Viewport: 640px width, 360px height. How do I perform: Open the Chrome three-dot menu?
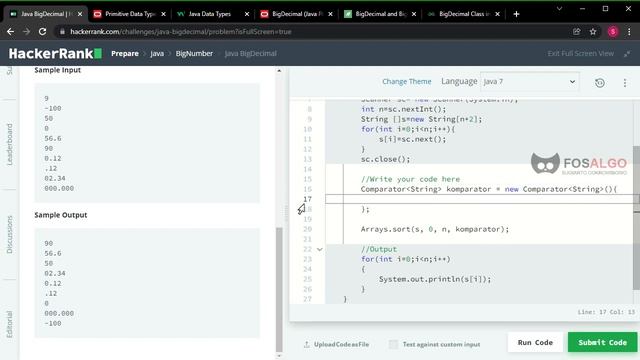629,31
